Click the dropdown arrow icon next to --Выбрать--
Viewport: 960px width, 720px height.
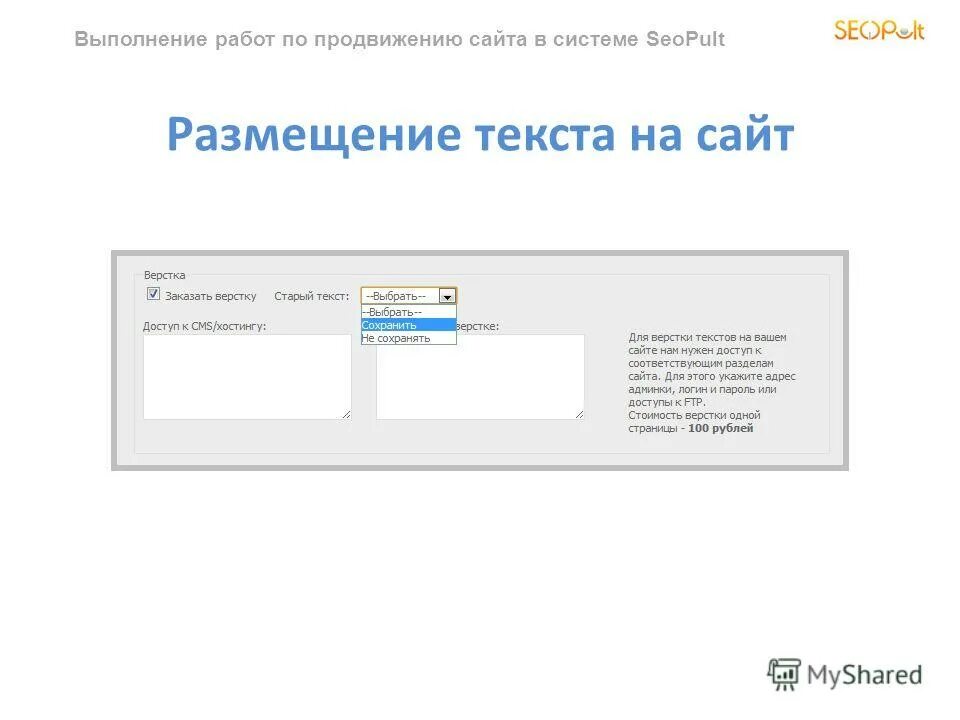pos(448,295)
